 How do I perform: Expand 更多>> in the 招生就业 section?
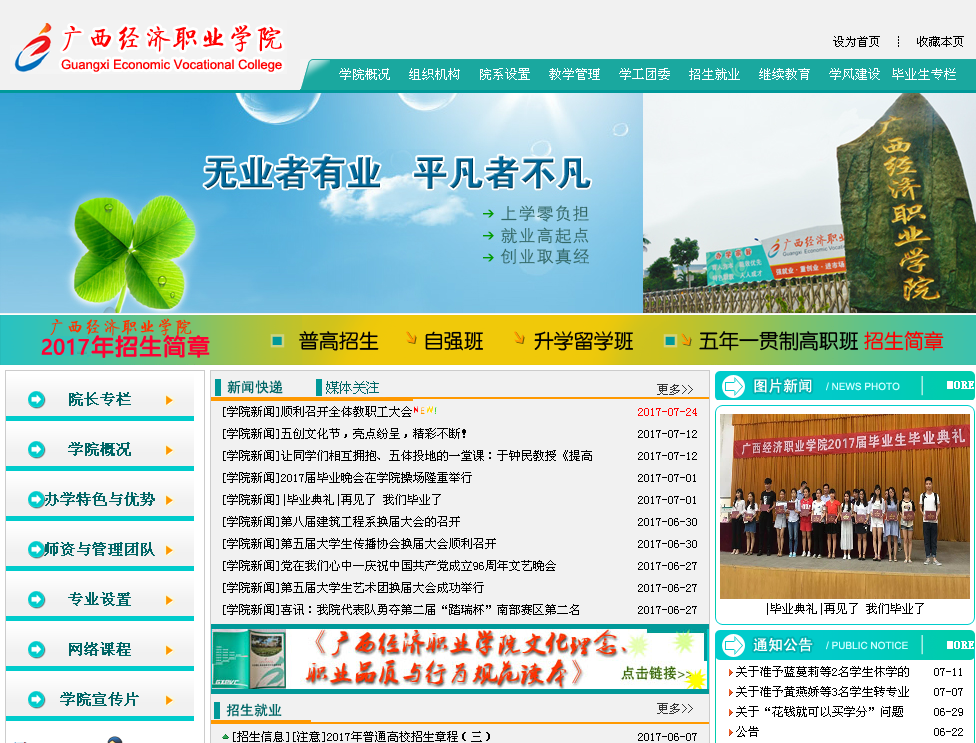click(x=674, y=709)
